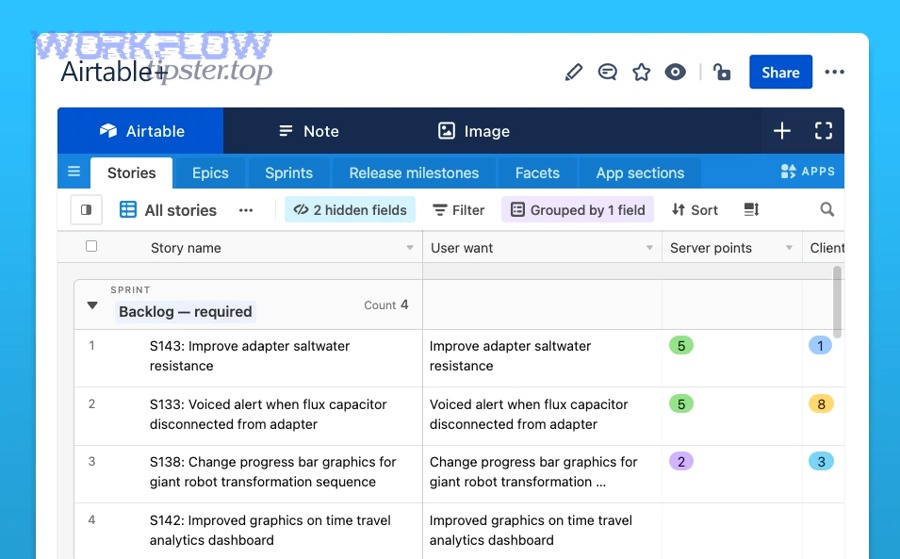Click row number 3
Viewport: 900px width, 559px height.
[91, 461]
